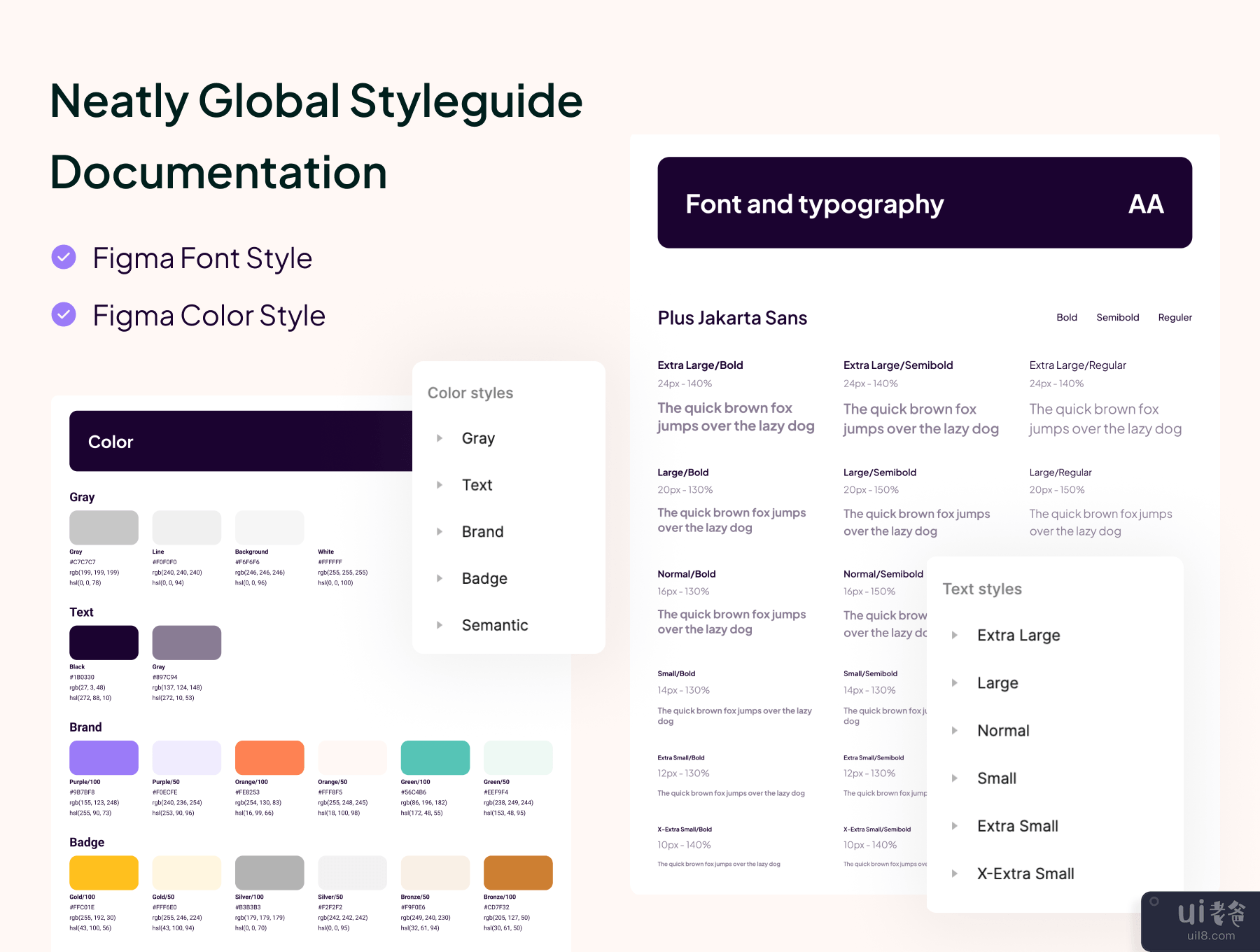Expand the Extra Large text style
Screen dimensions: 1260x952
click(x=954, y=636)
